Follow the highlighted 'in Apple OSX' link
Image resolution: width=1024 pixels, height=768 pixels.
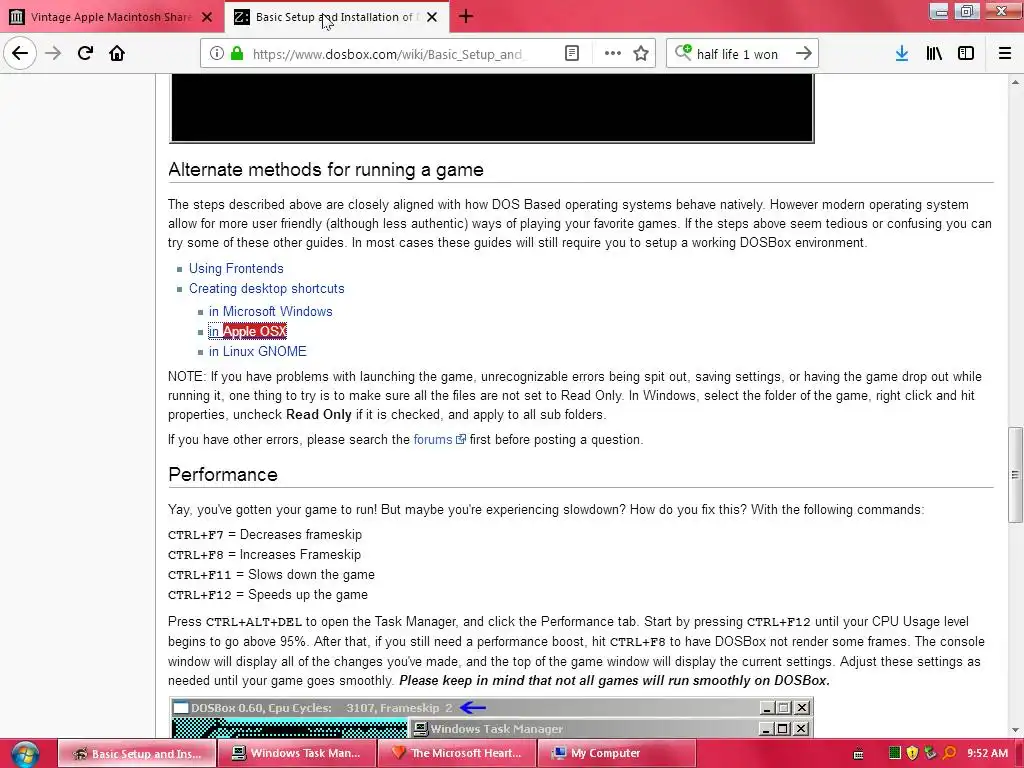(248, 332)
